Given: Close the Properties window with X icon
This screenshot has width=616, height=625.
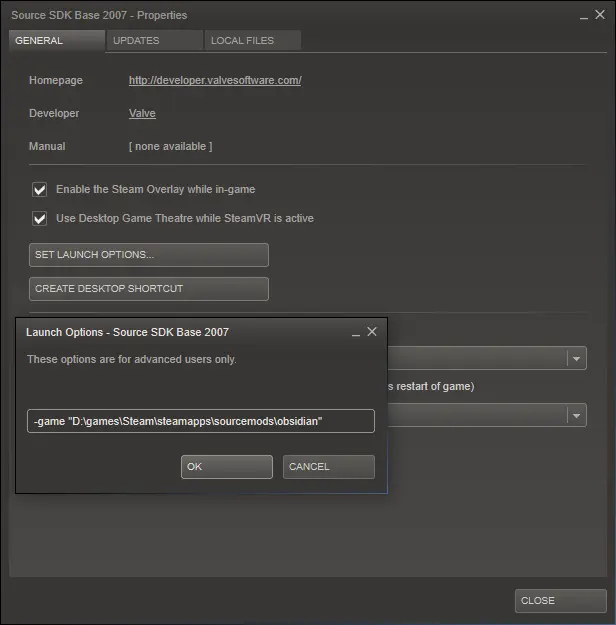Looking at the screenshot, I should click(600, 15).
